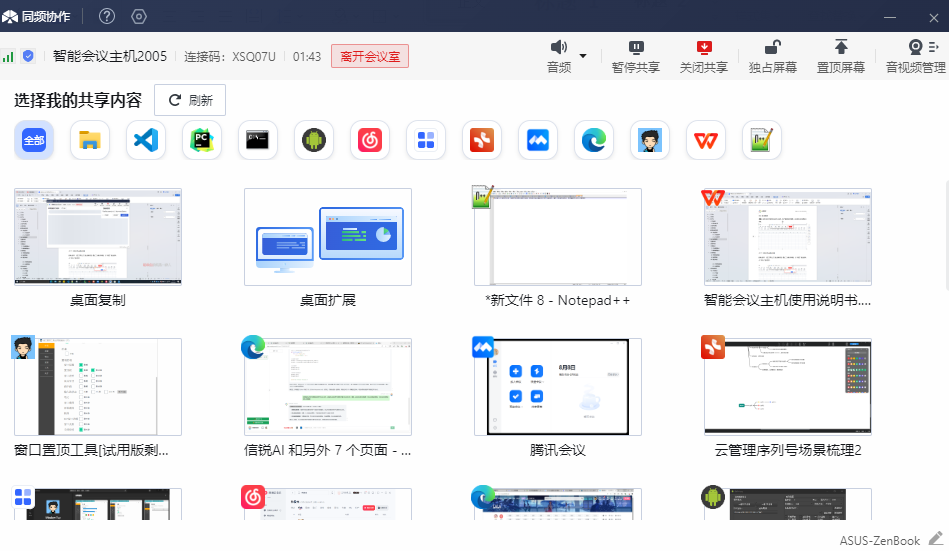Share 智能会议主机使用说明书 WPS window

(788, 237)
